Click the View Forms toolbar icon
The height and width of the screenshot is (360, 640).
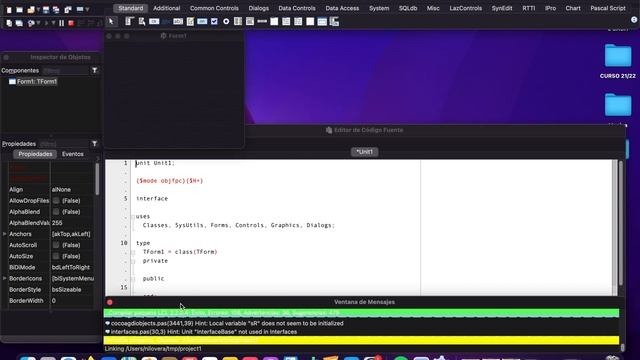pyautogui.click(x=19, y=23)
